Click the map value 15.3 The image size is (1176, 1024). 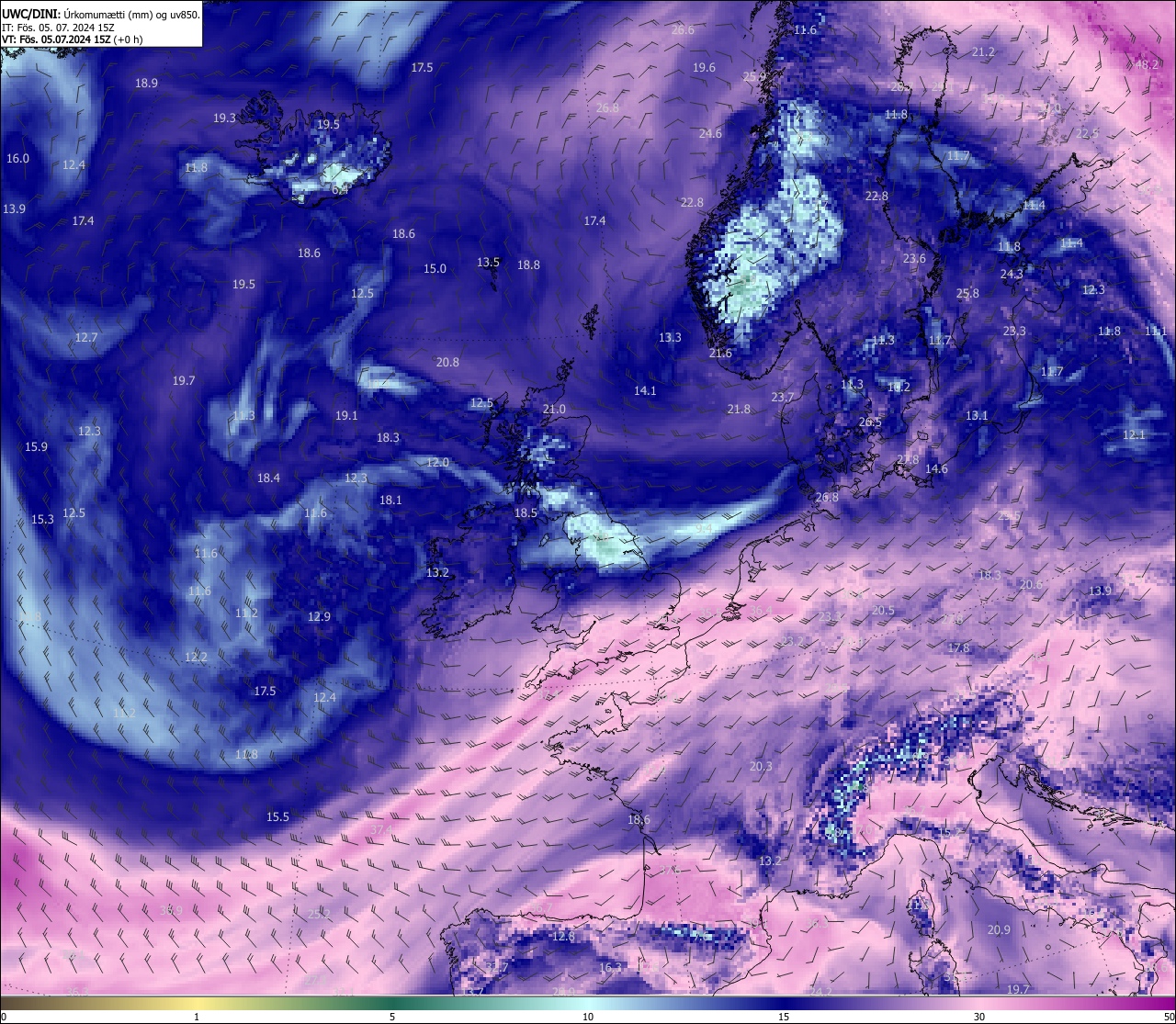[x=42, y=519]
